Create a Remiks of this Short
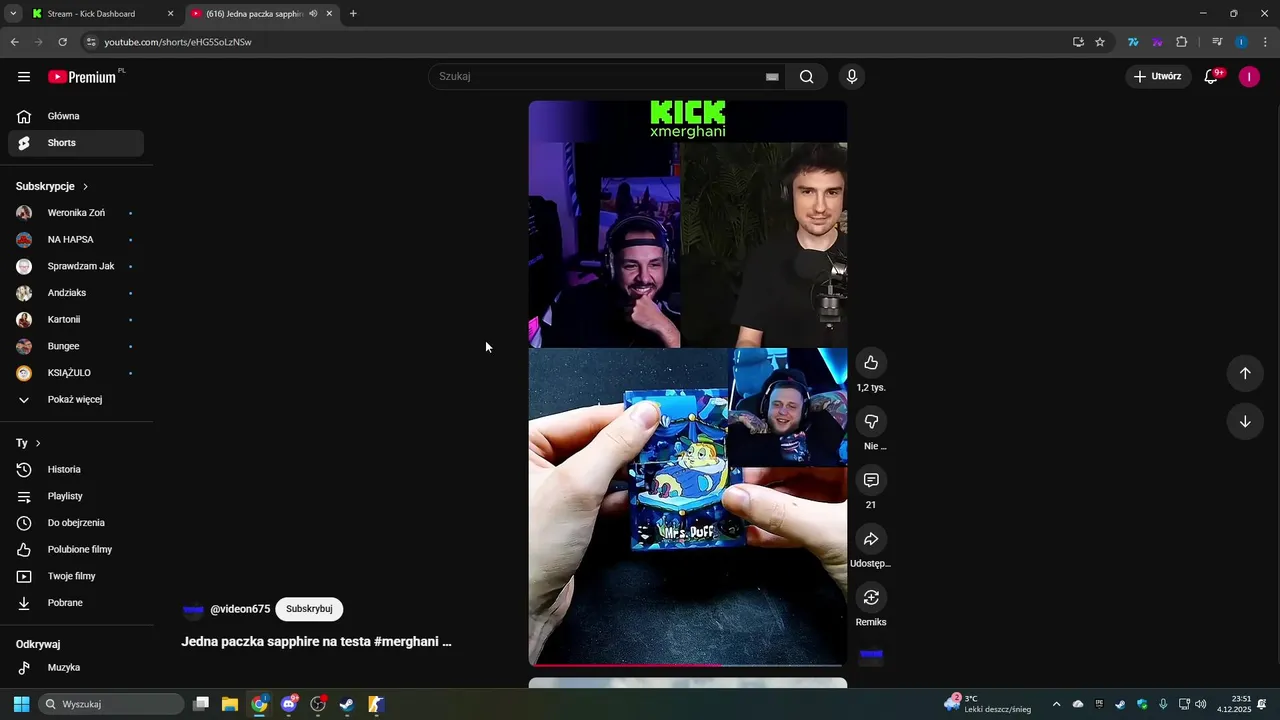 [x=871, y=597]
